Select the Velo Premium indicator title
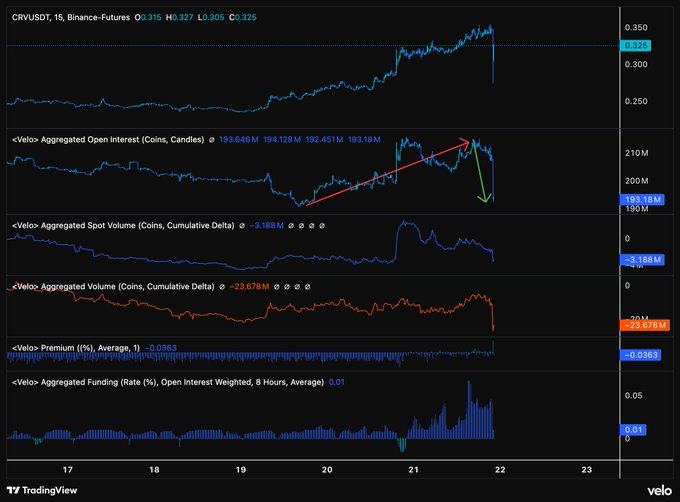The width and height of the screenshot is (680, 502). [76, 348]
